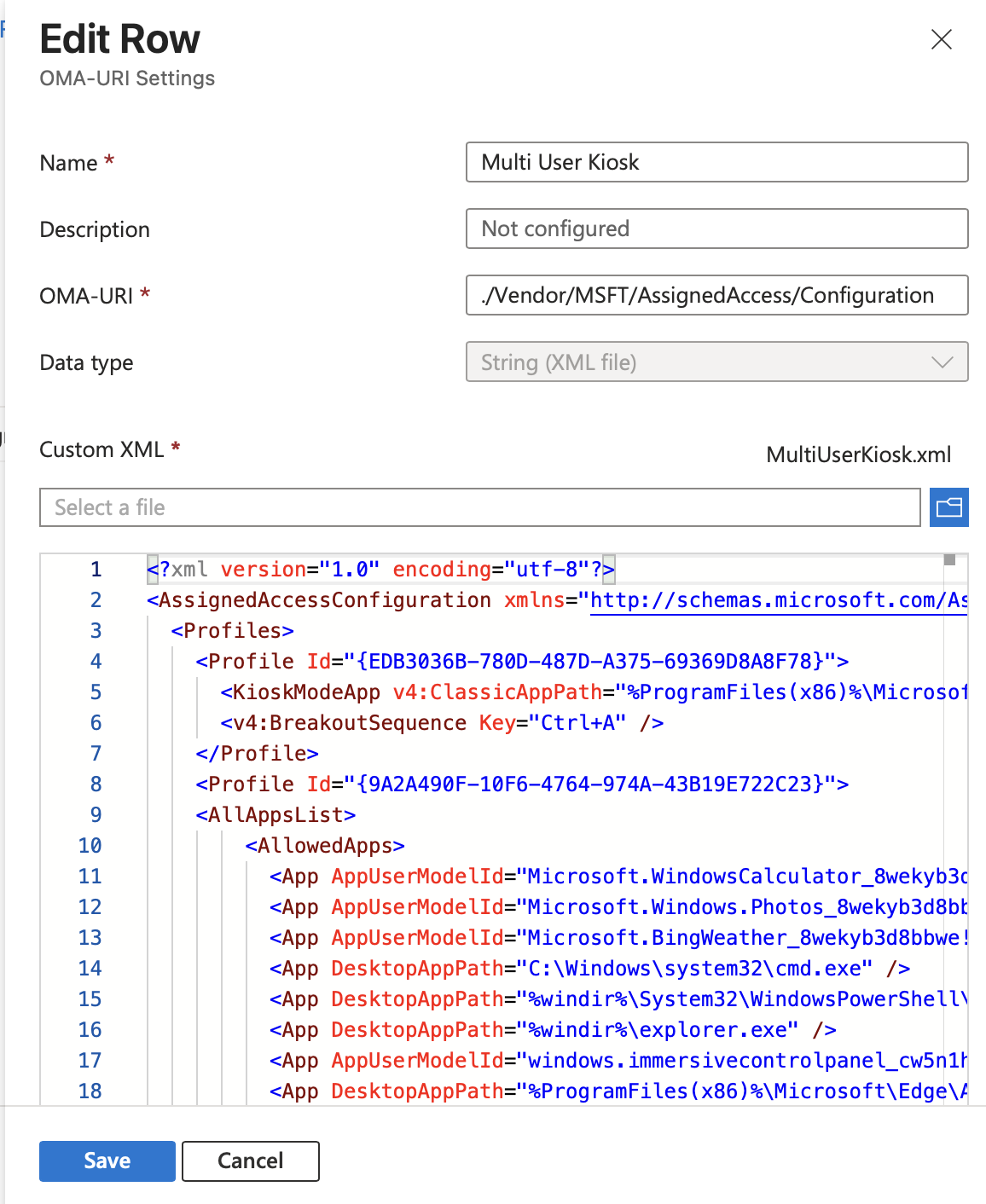Click line number 1 in editor
This screenshot has height=1204, width=986.
click(x=96, y=570)
